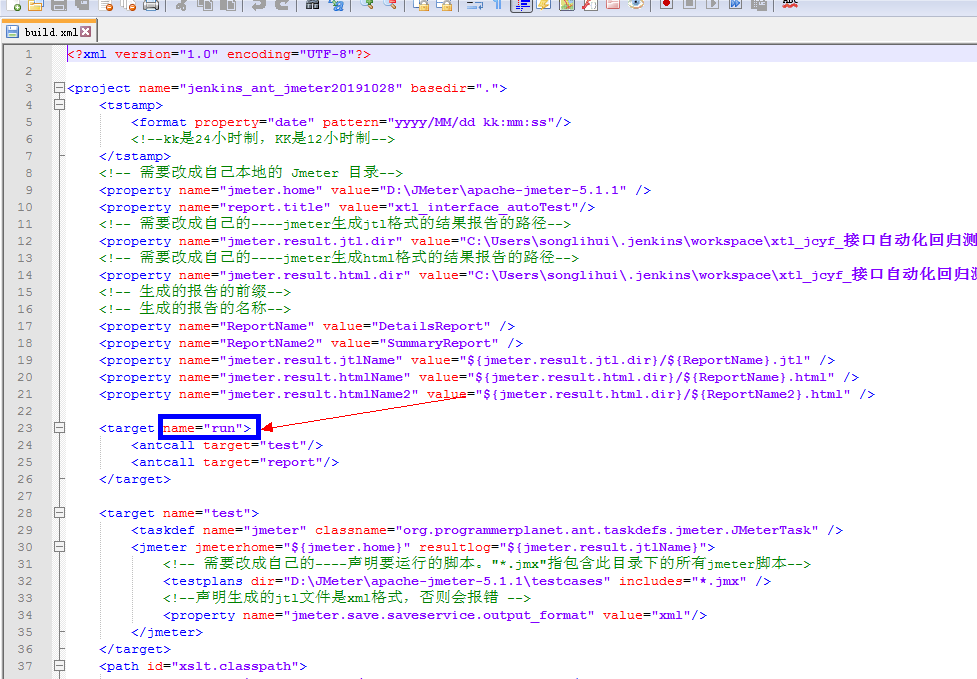Click Save recorded macro icon

(x=759, y=5)
